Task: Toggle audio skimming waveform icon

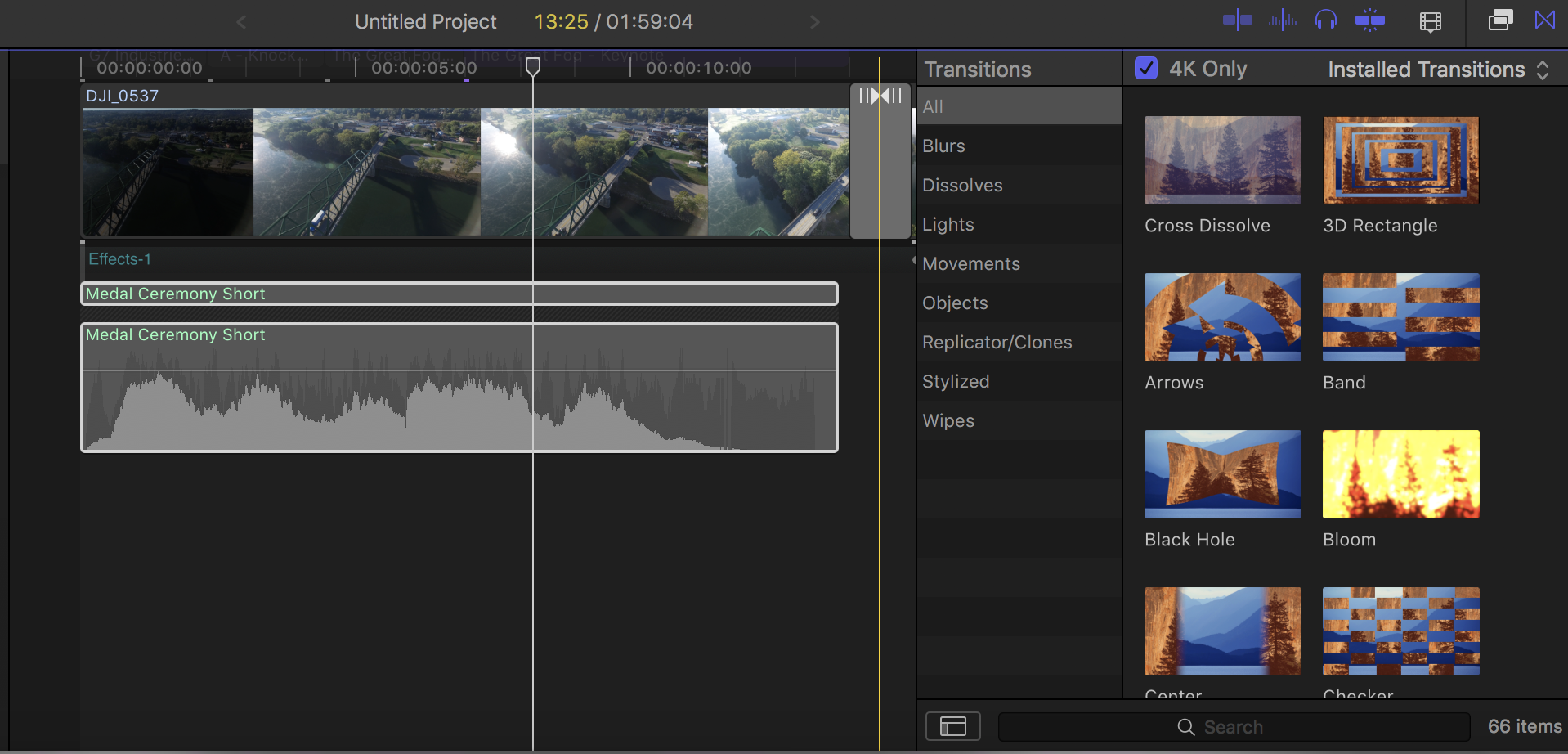Action: 1282,20
